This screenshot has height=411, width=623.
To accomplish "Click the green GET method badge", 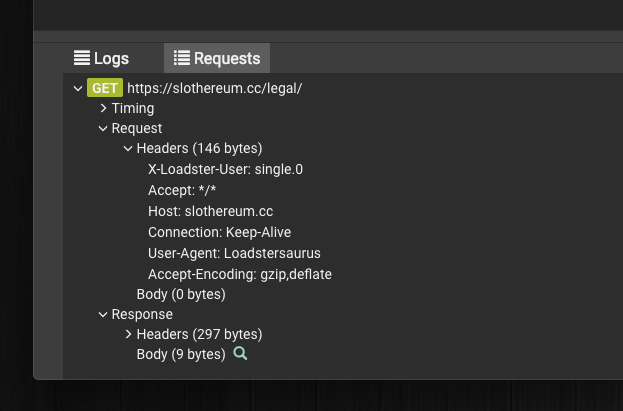I will [105, 88].
